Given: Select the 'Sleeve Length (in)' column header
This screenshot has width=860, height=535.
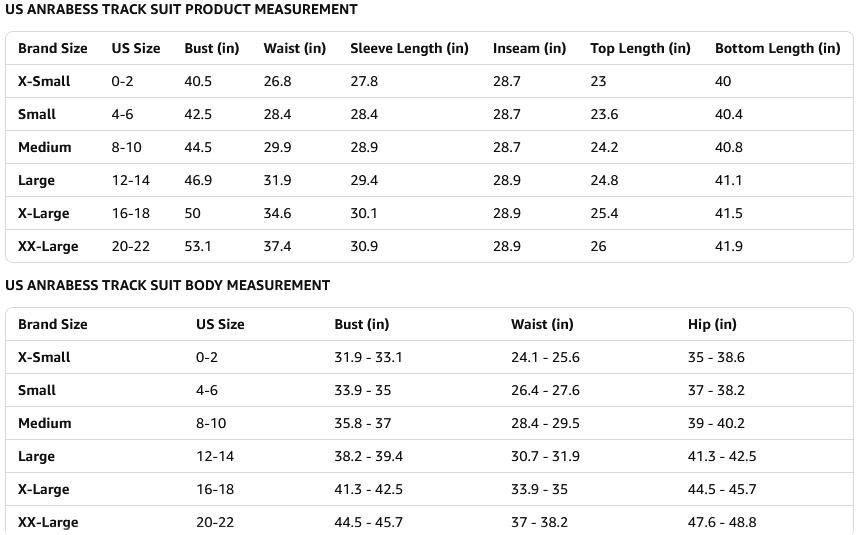Looking at the screenshot, I should (409, 49).
